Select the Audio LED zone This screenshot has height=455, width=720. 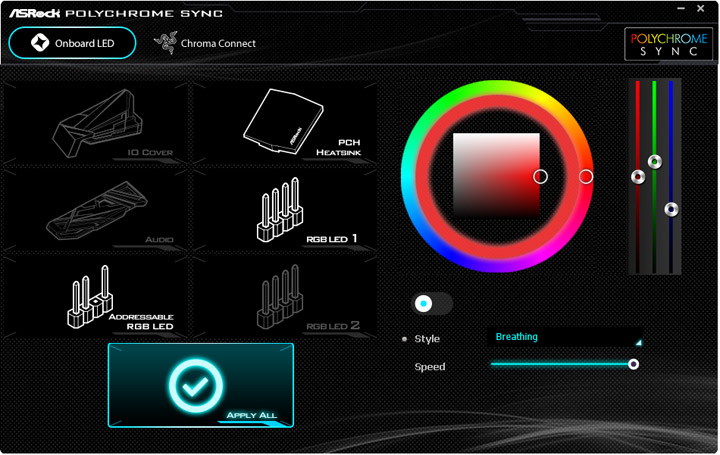tap(96, 210)
